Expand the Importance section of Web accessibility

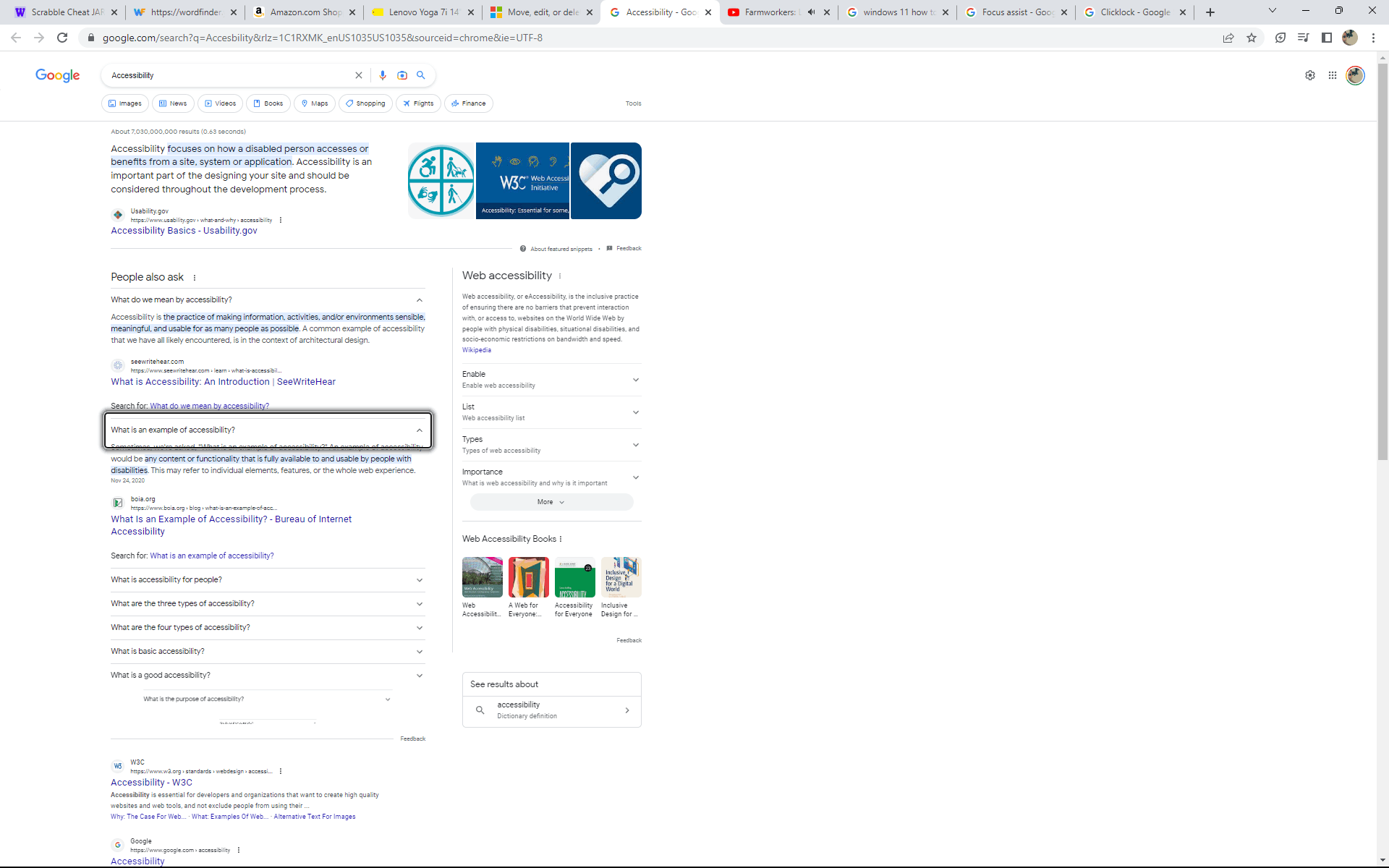coord(635,477)
